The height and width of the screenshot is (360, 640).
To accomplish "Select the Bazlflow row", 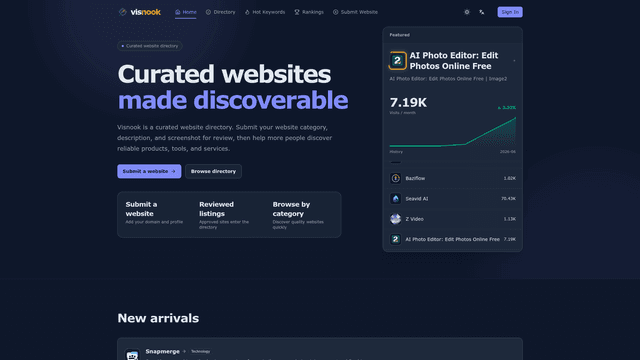I will (x=452, y=178).
